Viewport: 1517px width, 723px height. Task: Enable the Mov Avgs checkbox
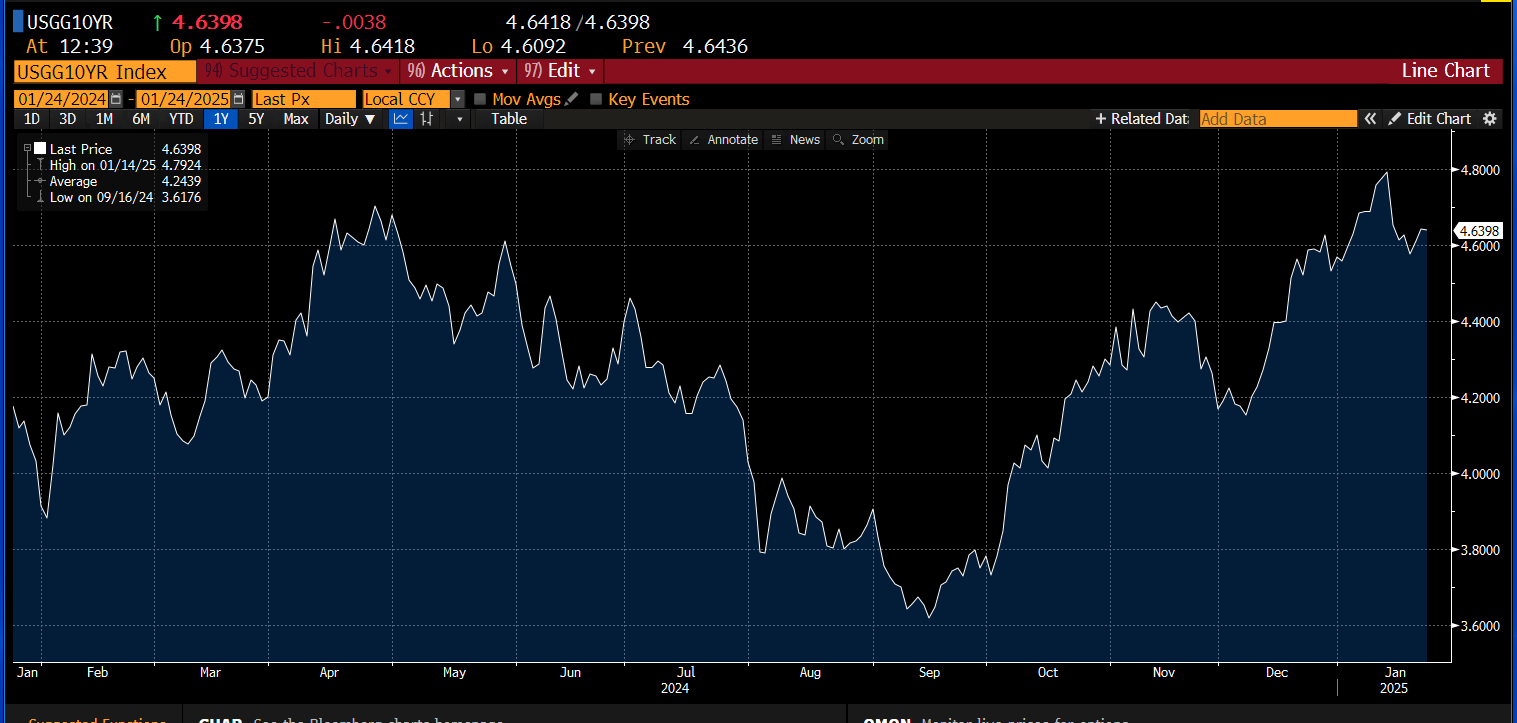(x=480, y=99)
